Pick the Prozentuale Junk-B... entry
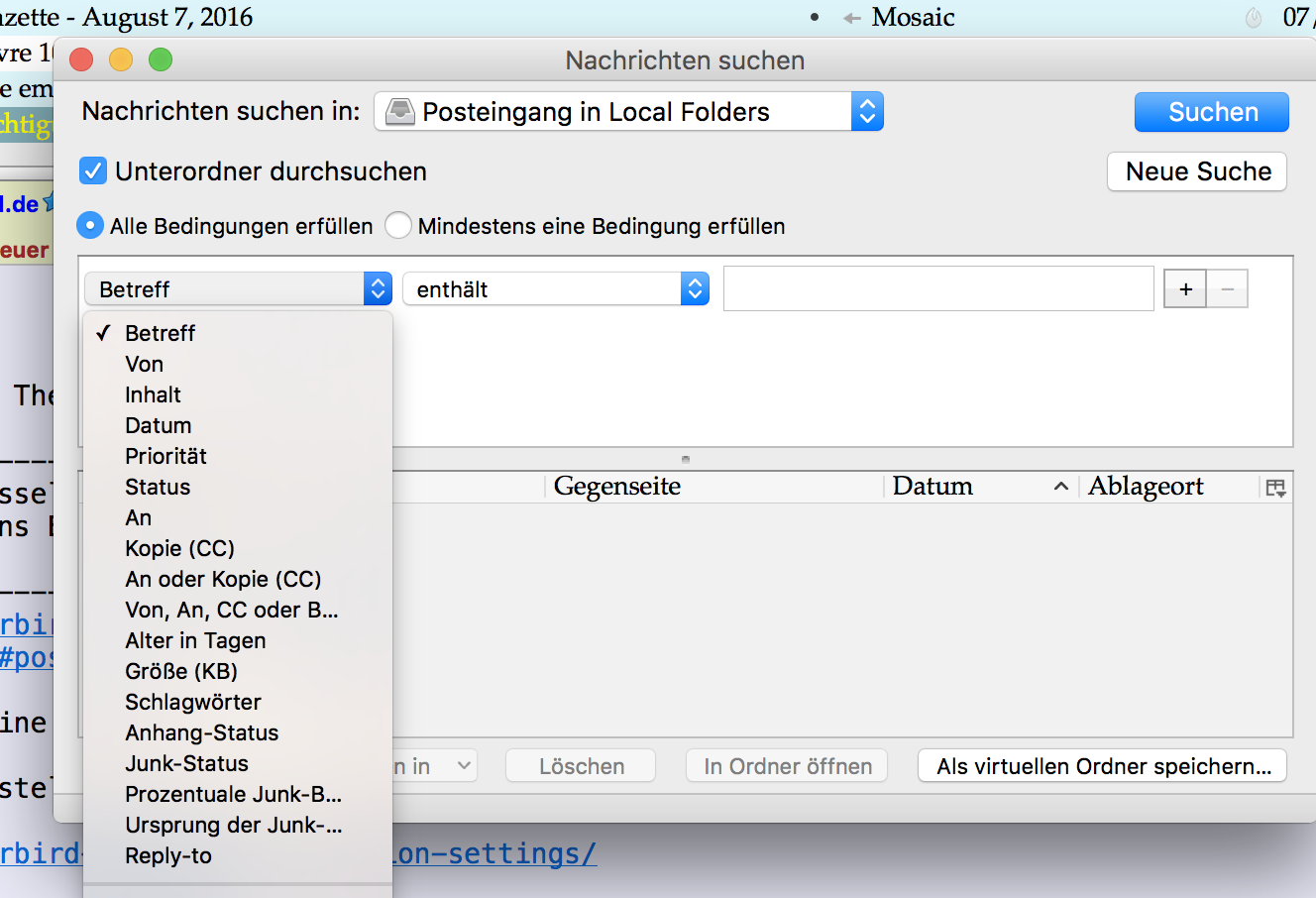1316x898 pixels. tap(238, 794)
